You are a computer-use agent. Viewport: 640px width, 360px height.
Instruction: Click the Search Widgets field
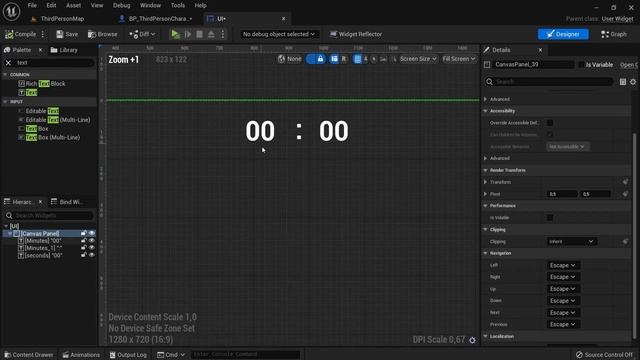coord(49,216)
